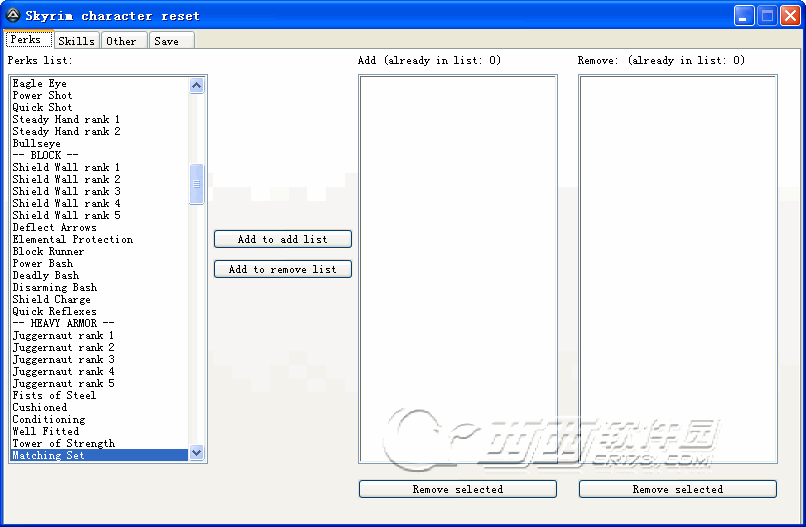
Task: Switch to the Skills tab
Action: pyautogui.click(x=76, y=41)
